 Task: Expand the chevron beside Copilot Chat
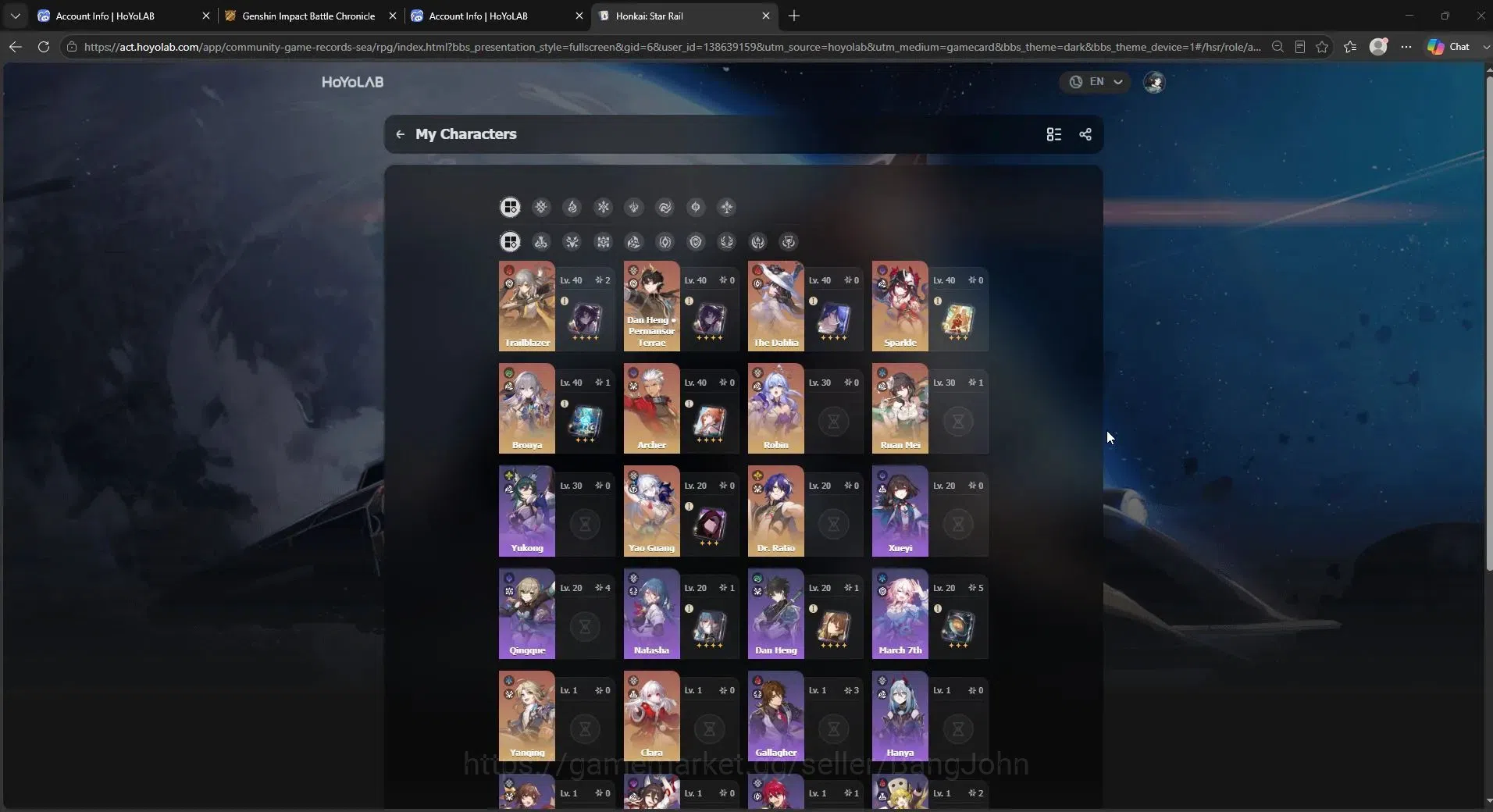(1485, 47)
